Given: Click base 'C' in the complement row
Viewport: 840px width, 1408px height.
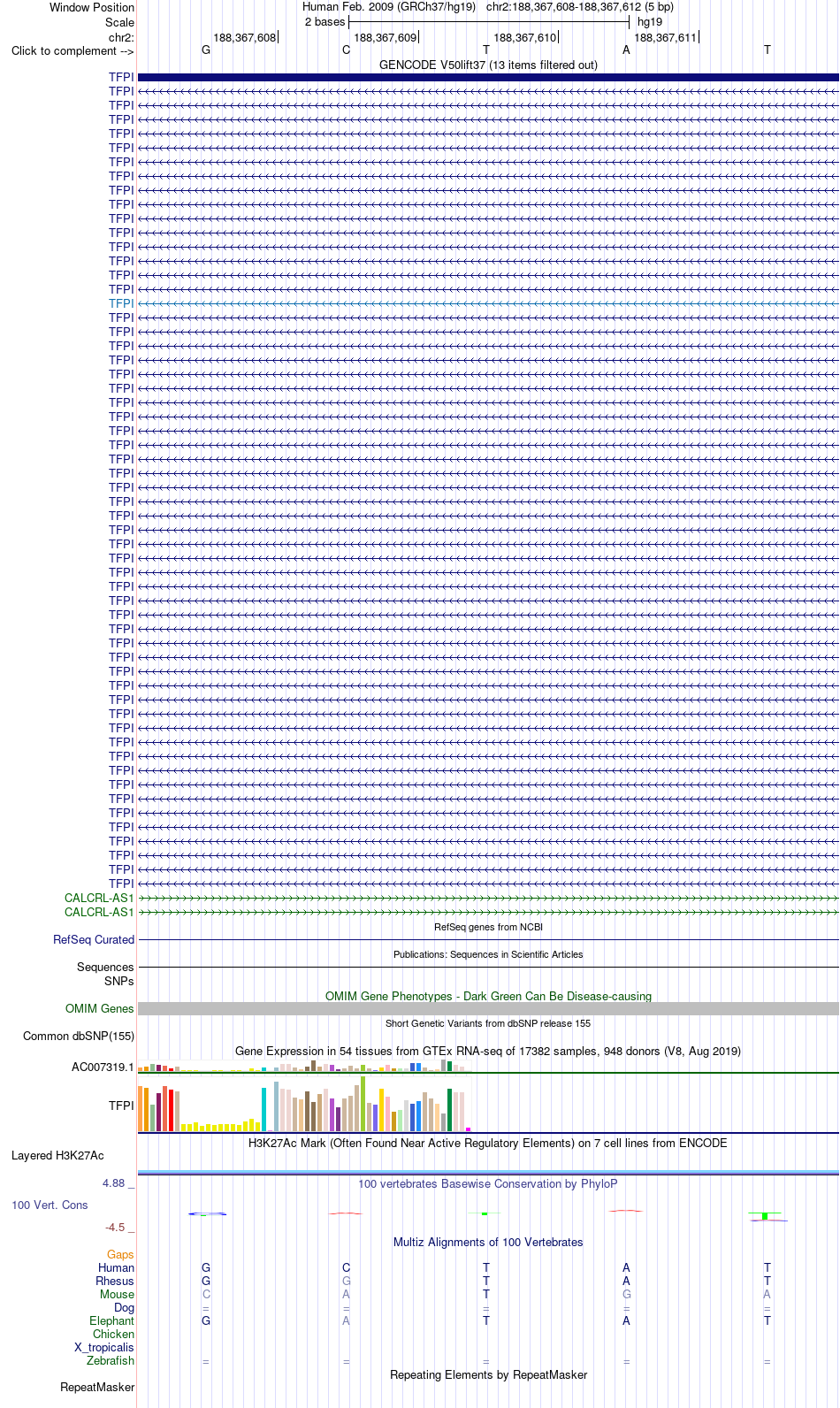Looking at the screenshot, I should [x=346, y=50].
